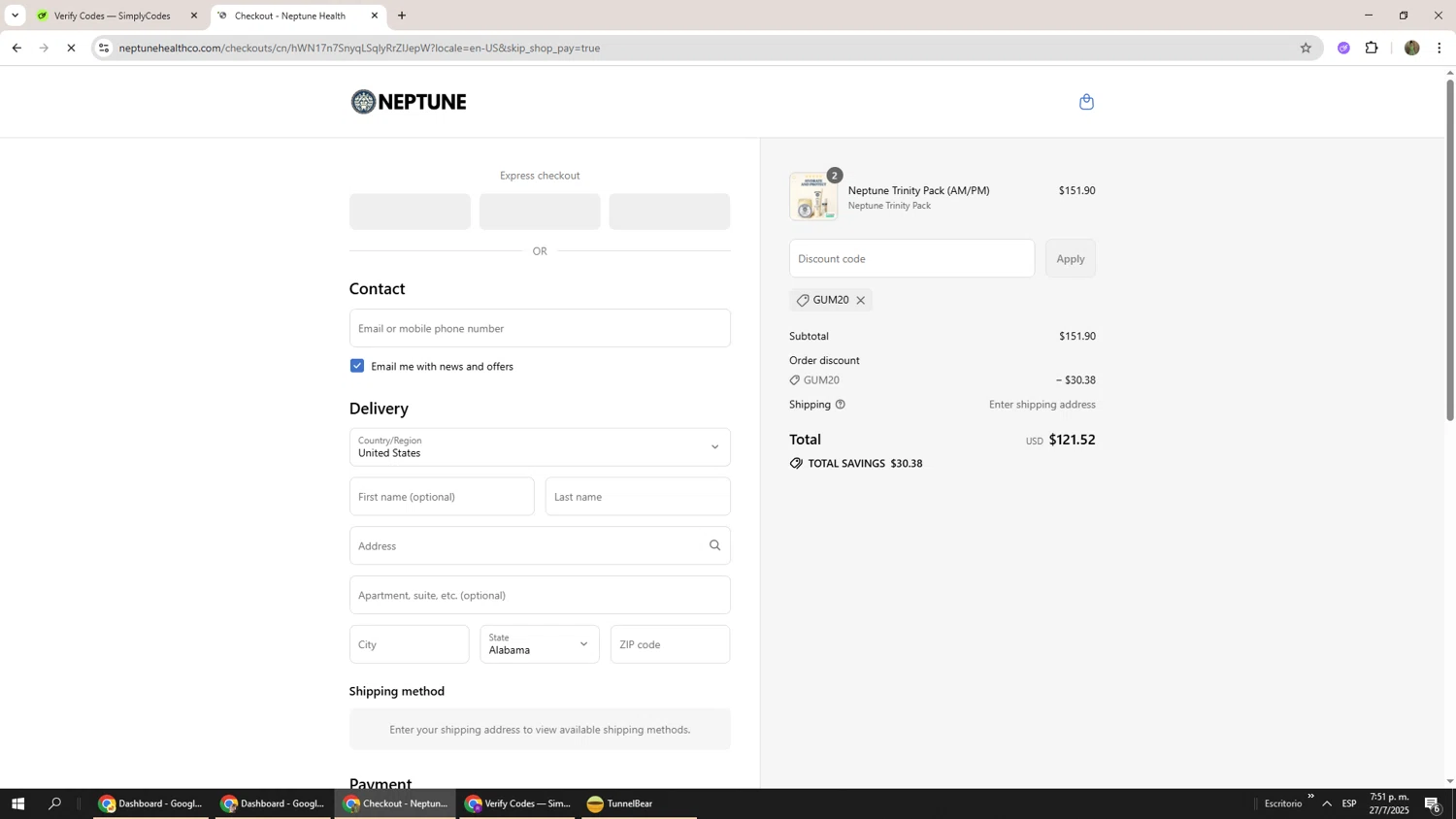
Task: Switch to the Verify Codes SimplyCodes tab
Action: [x=116, y=16]
